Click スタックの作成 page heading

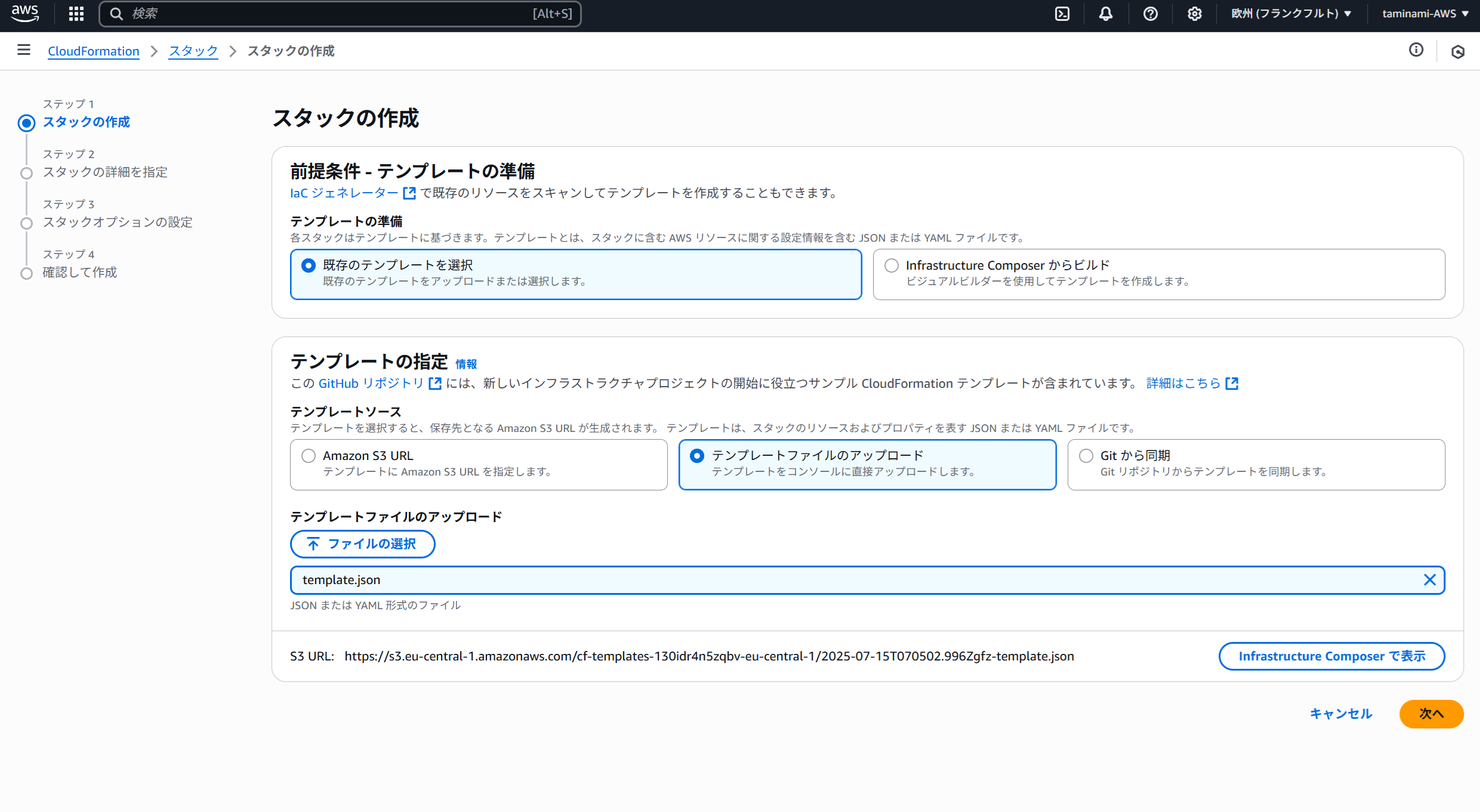[x=346, y=118]
